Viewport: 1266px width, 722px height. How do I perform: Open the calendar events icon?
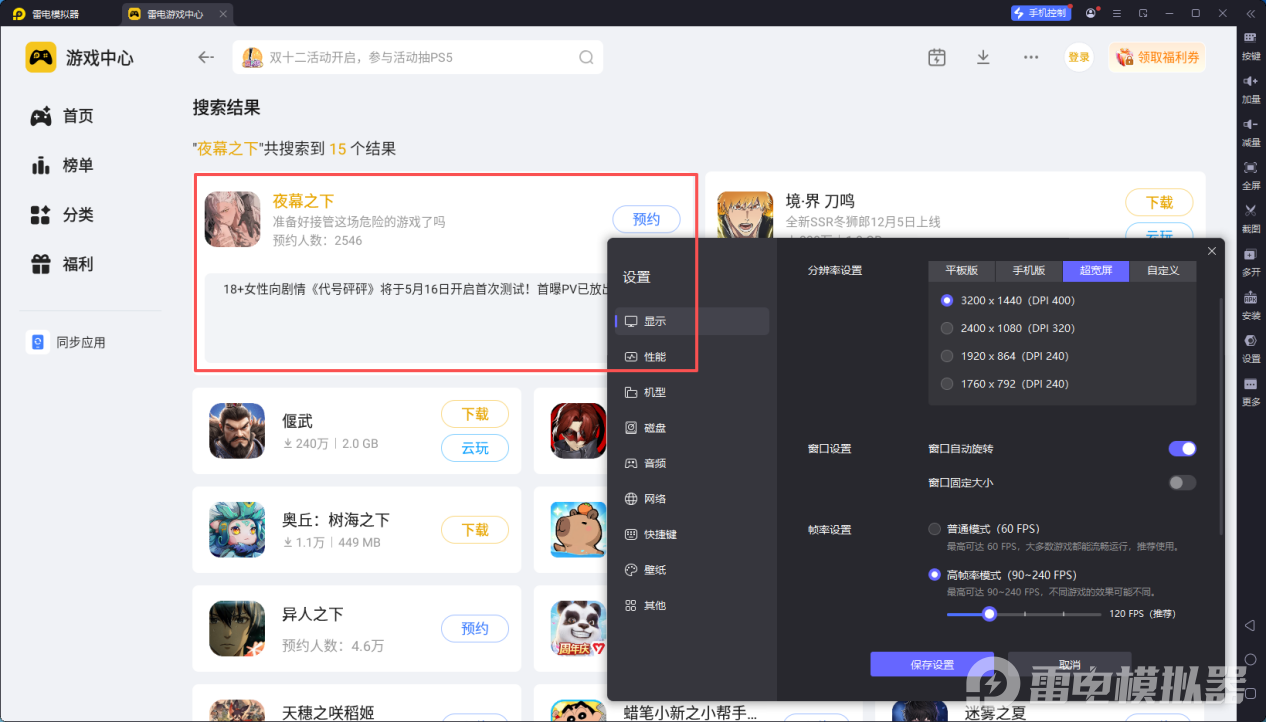(936, 57)
